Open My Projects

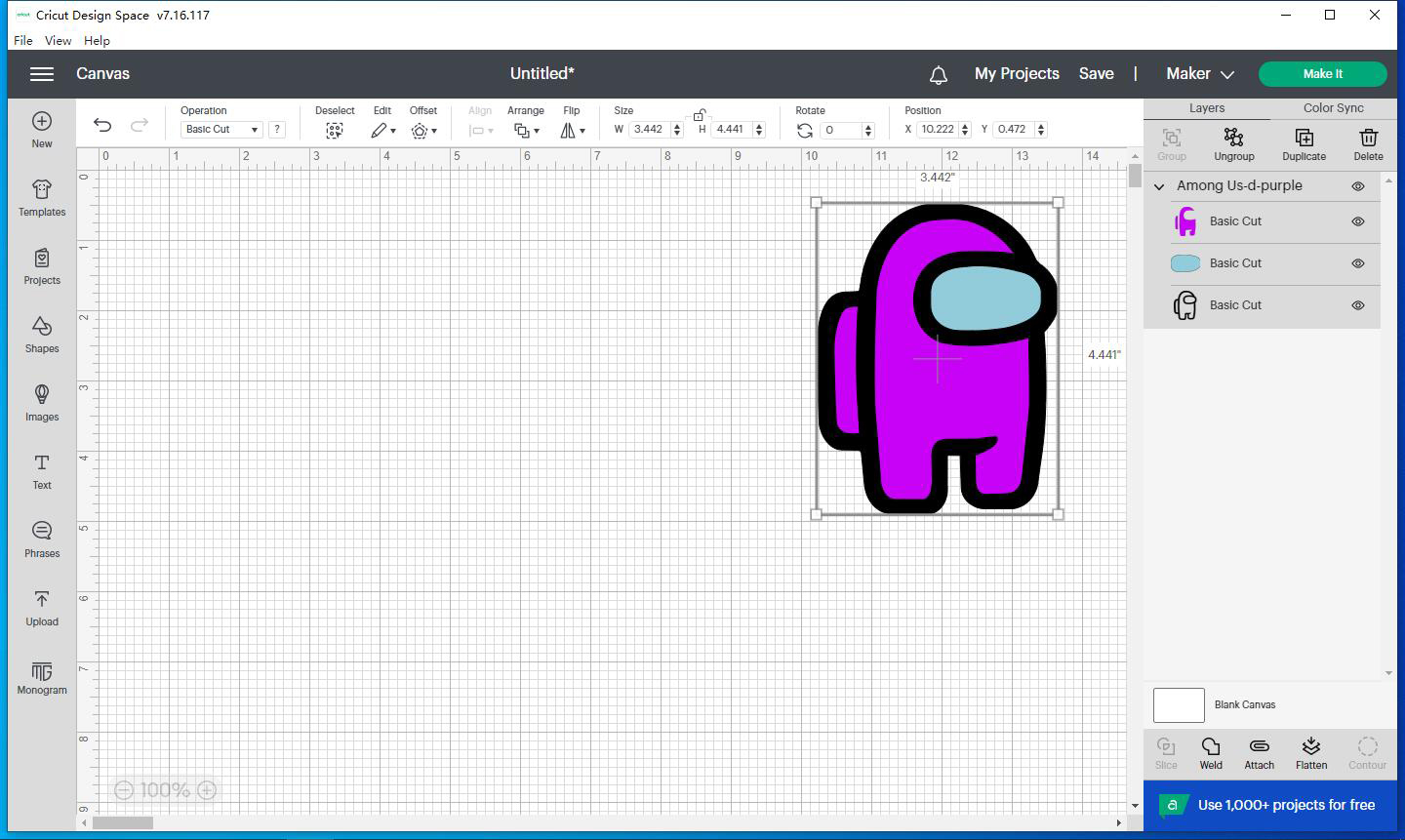click(x=1017, y=74)
